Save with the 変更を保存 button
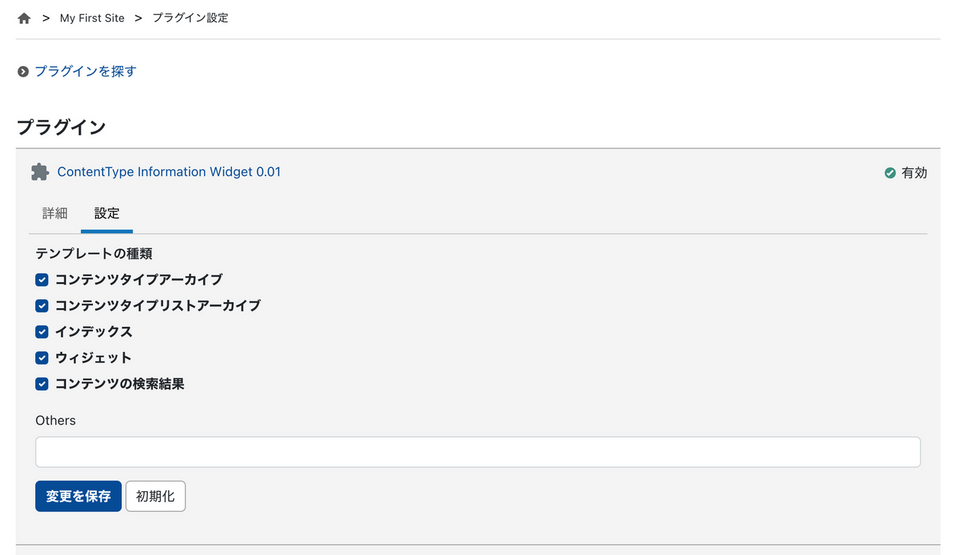Image resolution: width=960 pixels, height=555 pixels. (x=78, y=496)
